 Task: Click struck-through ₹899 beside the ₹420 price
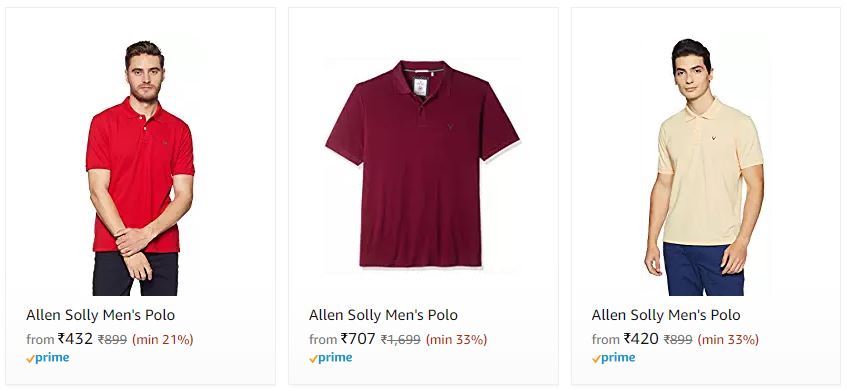678,340
